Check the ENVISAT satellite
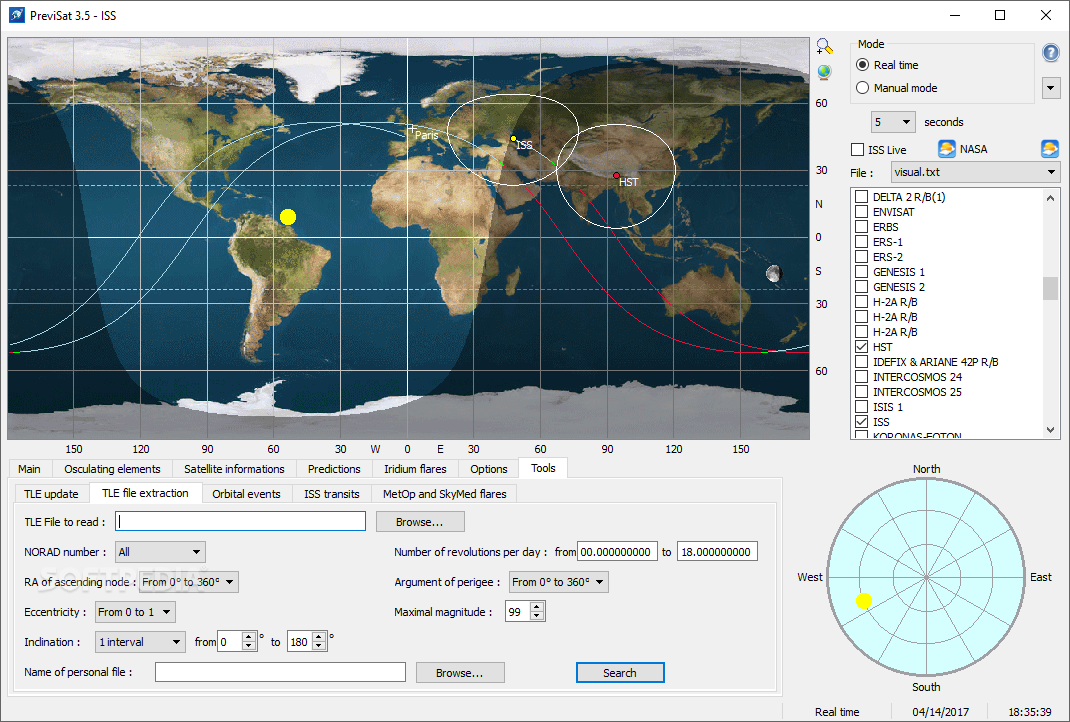The height and width of the screenshot is (722, 1070). click(862, 212)
